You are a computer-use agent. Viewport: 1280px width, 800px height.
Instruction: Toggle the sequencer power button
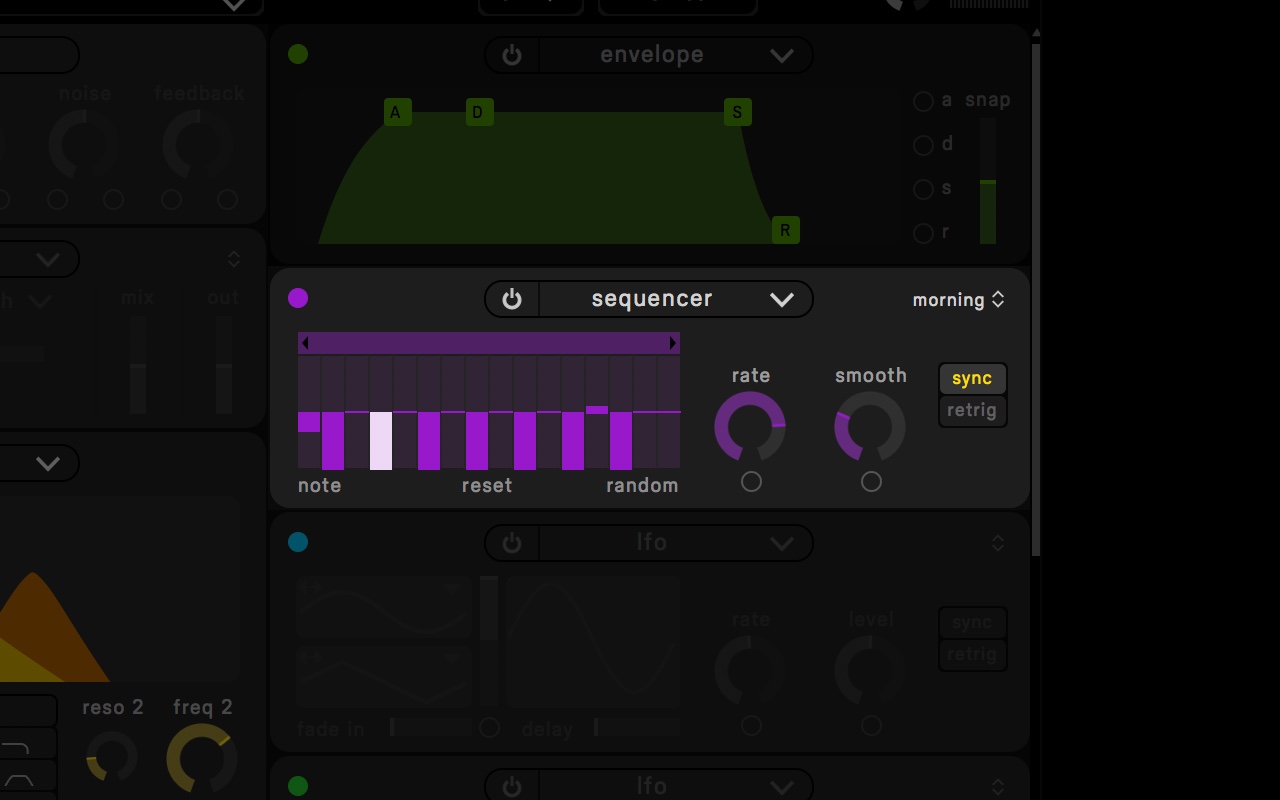(x=512, y=299)
